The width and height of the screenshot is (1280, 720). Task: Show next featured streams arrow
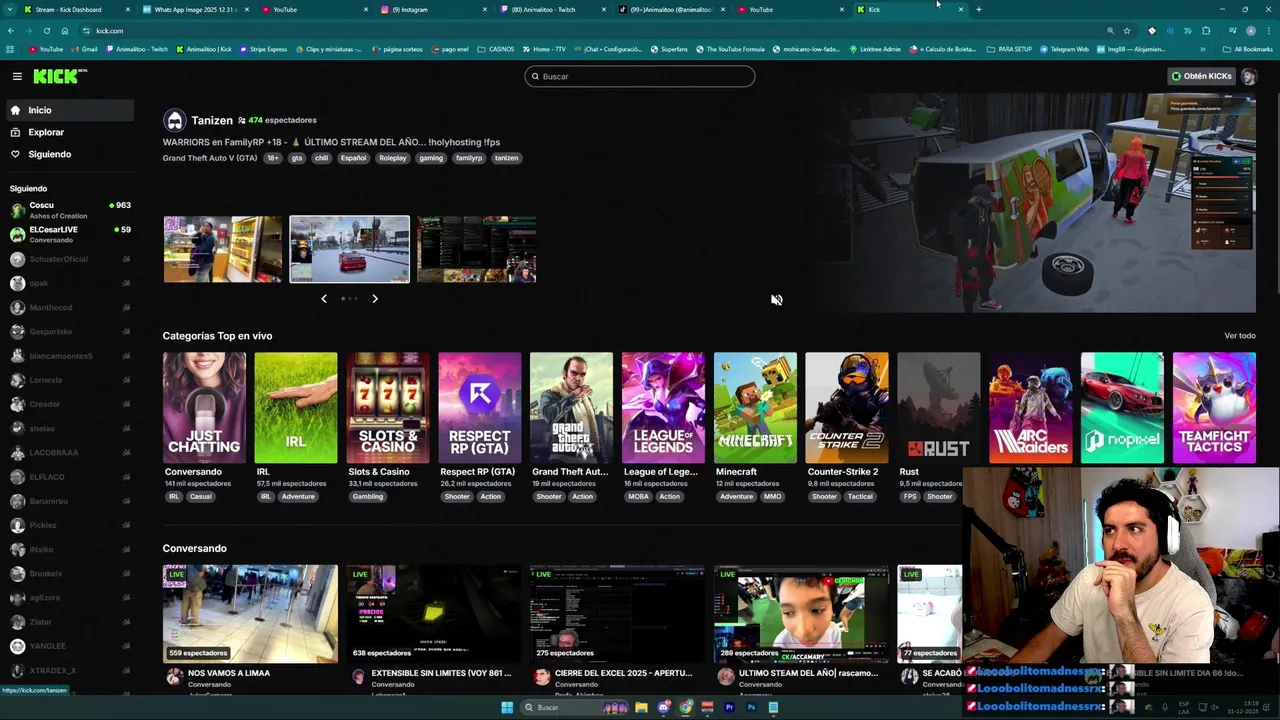tap(375, 298)
